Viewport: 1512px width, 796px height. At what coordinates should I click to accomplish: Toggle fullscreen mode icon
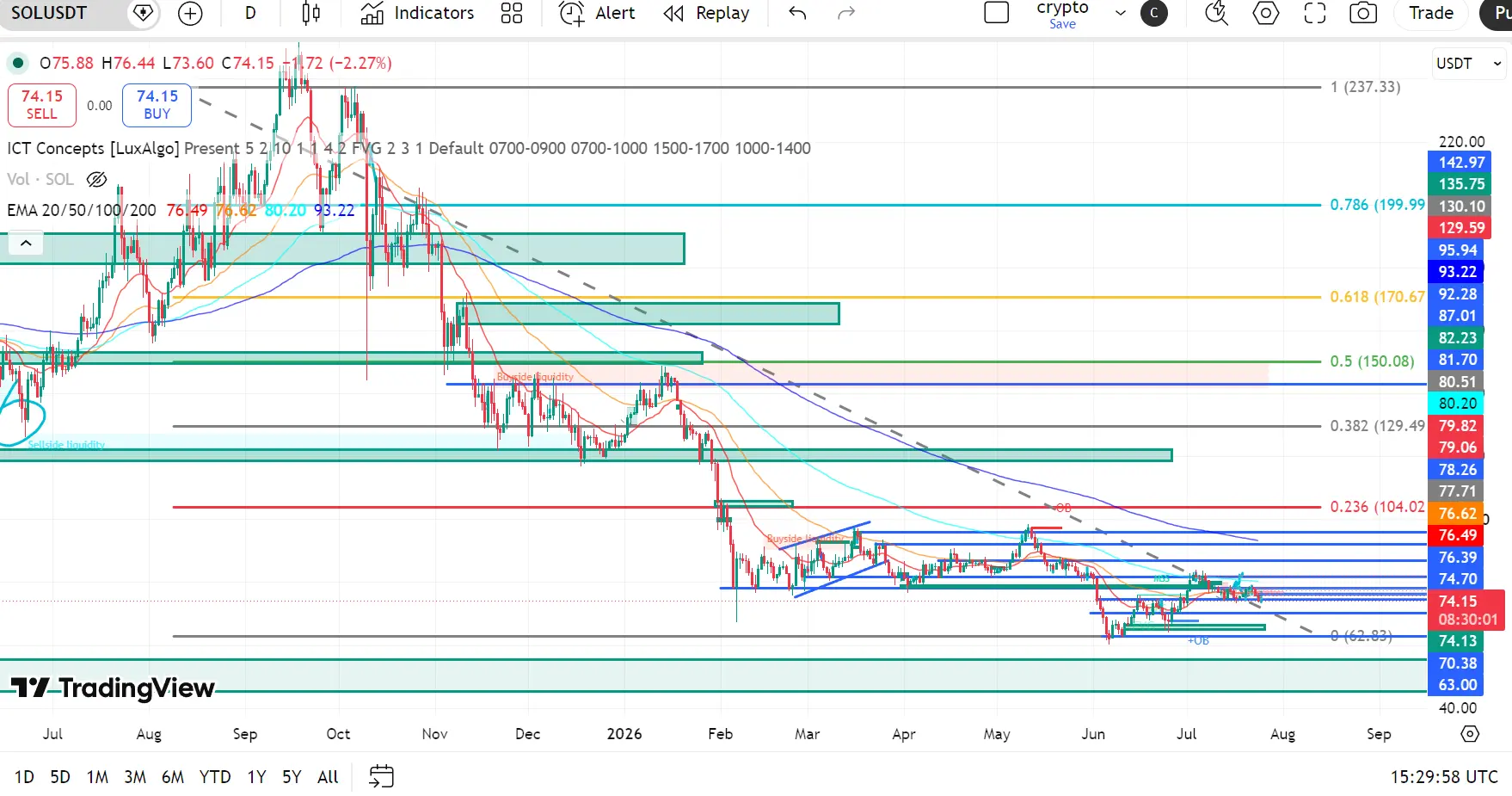1314,13
